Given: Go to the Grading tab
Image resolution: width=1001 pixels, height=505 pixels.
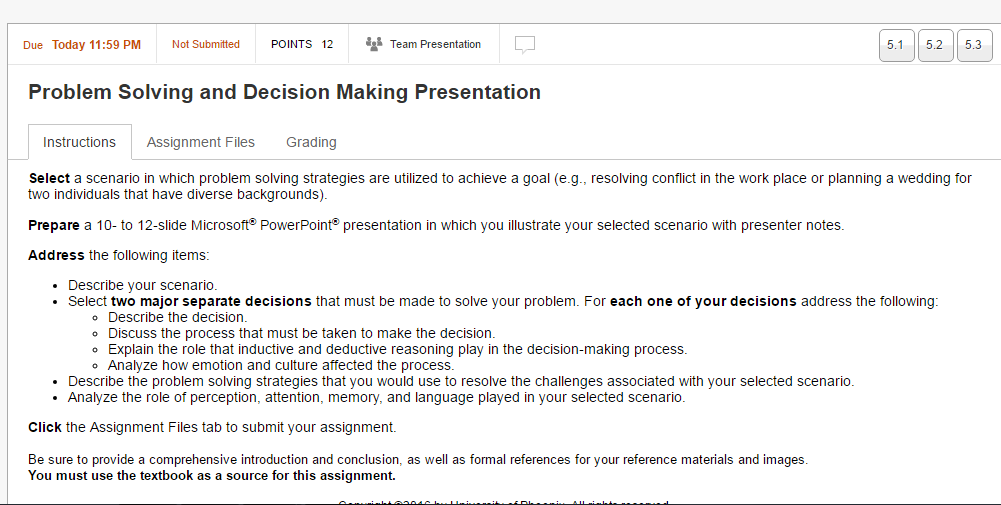Looking at the screenshot, I should point(311,142).
